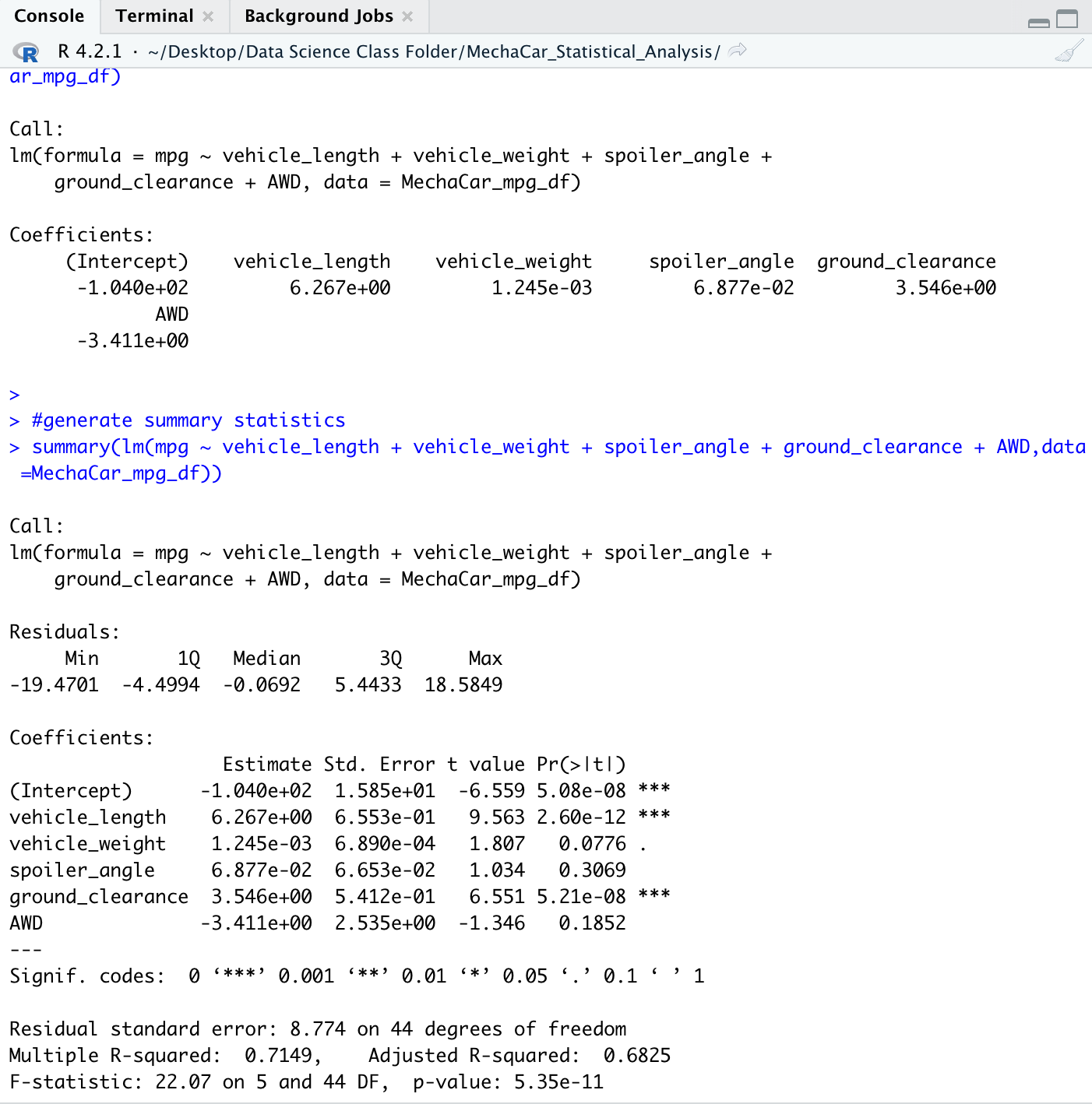Open the Terminal tab
This screenshot has height=1104, width=1092.
[154, 16]
